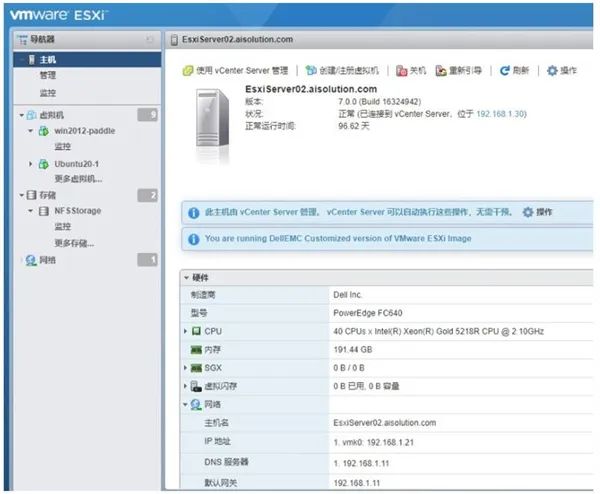The image size is (600, 494).
Task: Open 网络 in the navigator
Action: pyautogui.click(x=47, y=261)
